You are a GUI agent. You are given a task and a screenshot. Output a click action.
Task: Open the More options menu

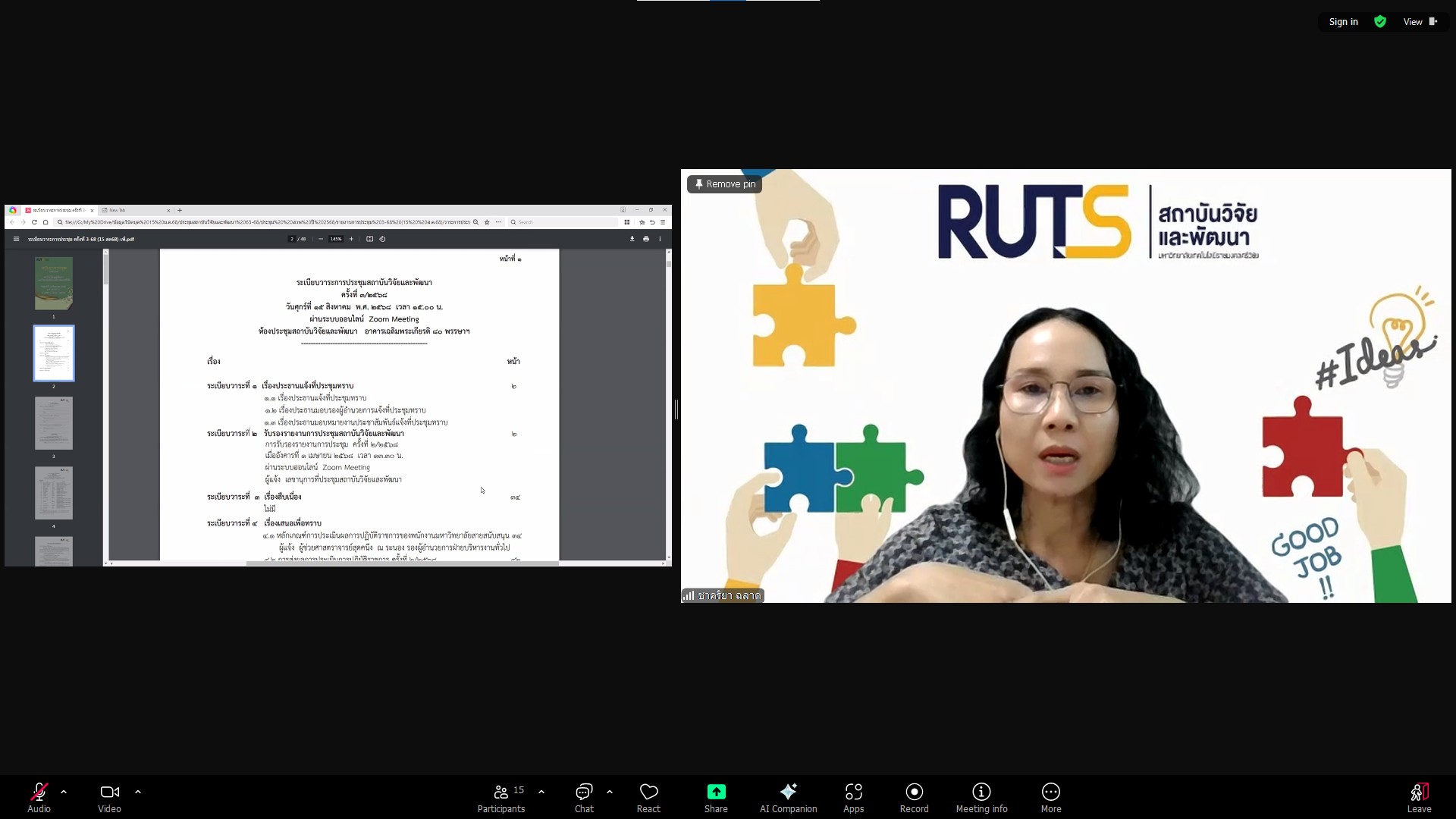tap(1050, 797)
